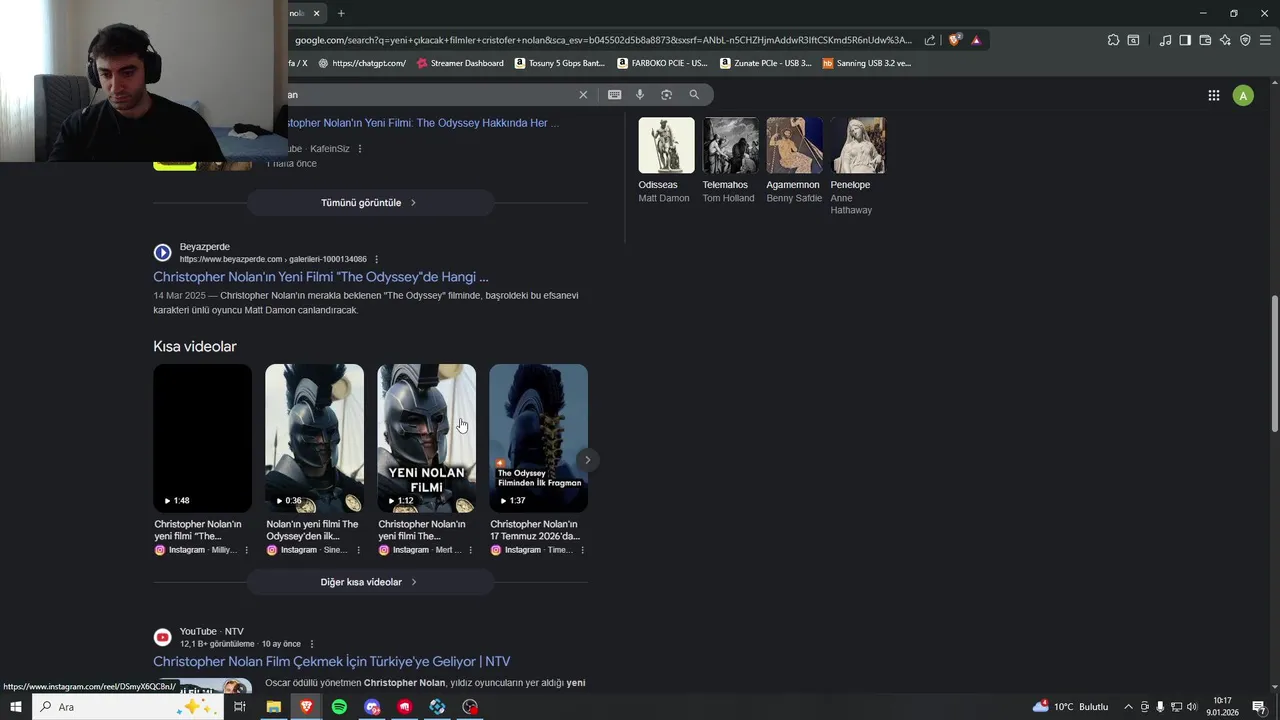The image size is (1280, 720).
Task: Open the Brave VPN shield icon
Action: coord(1245,40)
